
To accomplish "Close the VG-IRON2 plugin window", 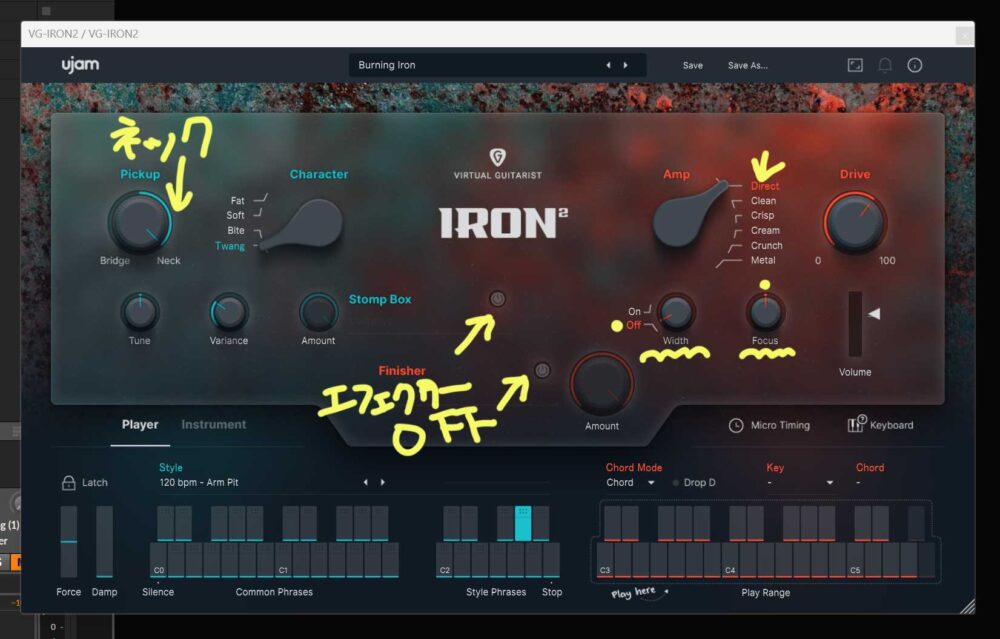I will (x=964, y=35).
